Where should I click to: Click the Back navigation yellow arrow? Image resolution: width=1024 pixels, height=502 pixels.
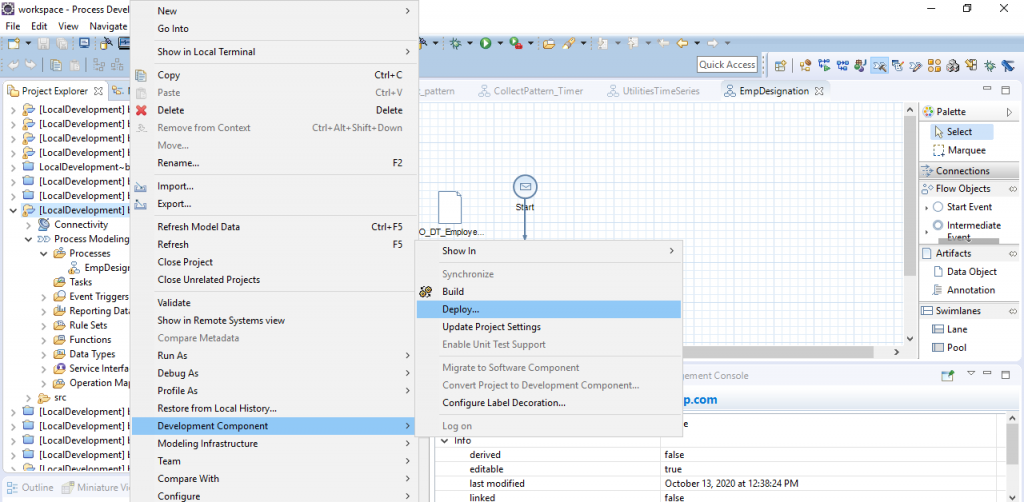pyautogui.click(x=681, y=43)
